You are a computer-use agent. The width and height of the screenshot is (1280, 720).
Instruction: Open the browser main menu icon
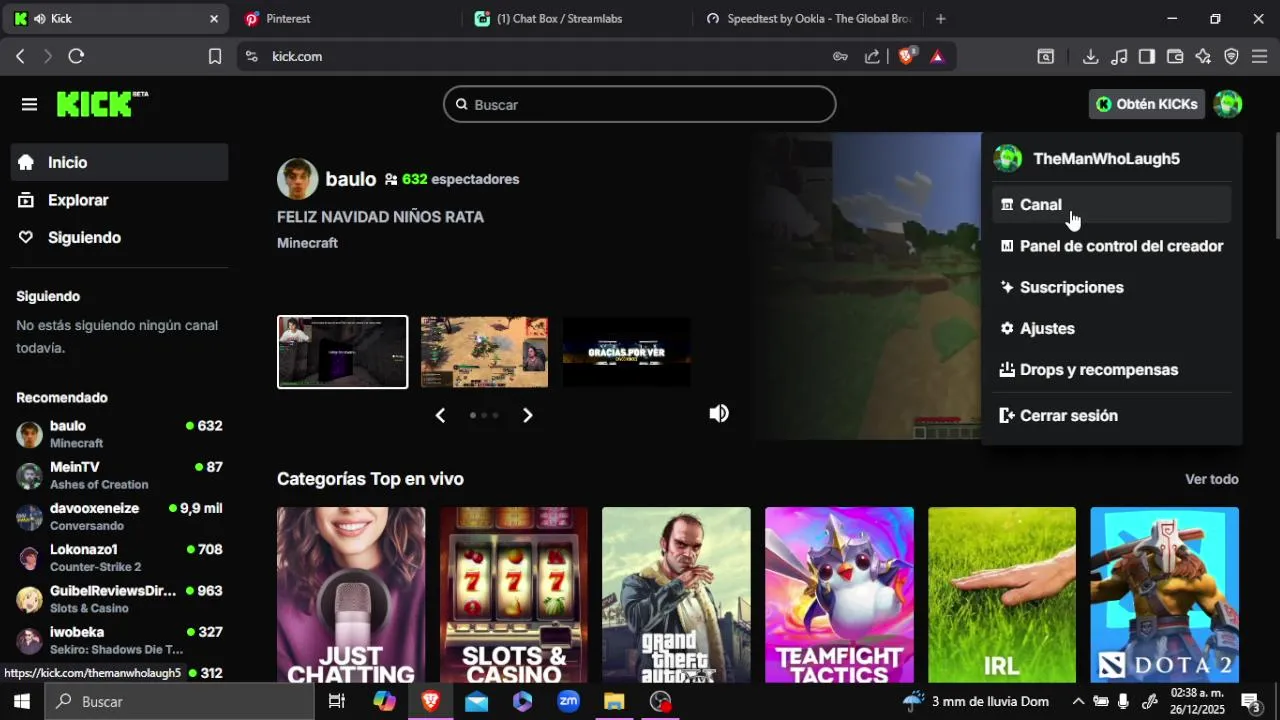click(1259, 57)
